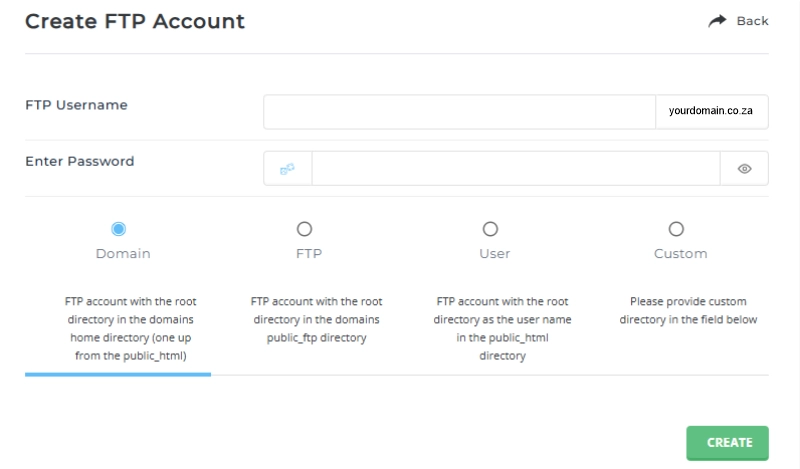Click the FTP option label
The height and width of the screenshot is (469, 800).
point(309,254)
